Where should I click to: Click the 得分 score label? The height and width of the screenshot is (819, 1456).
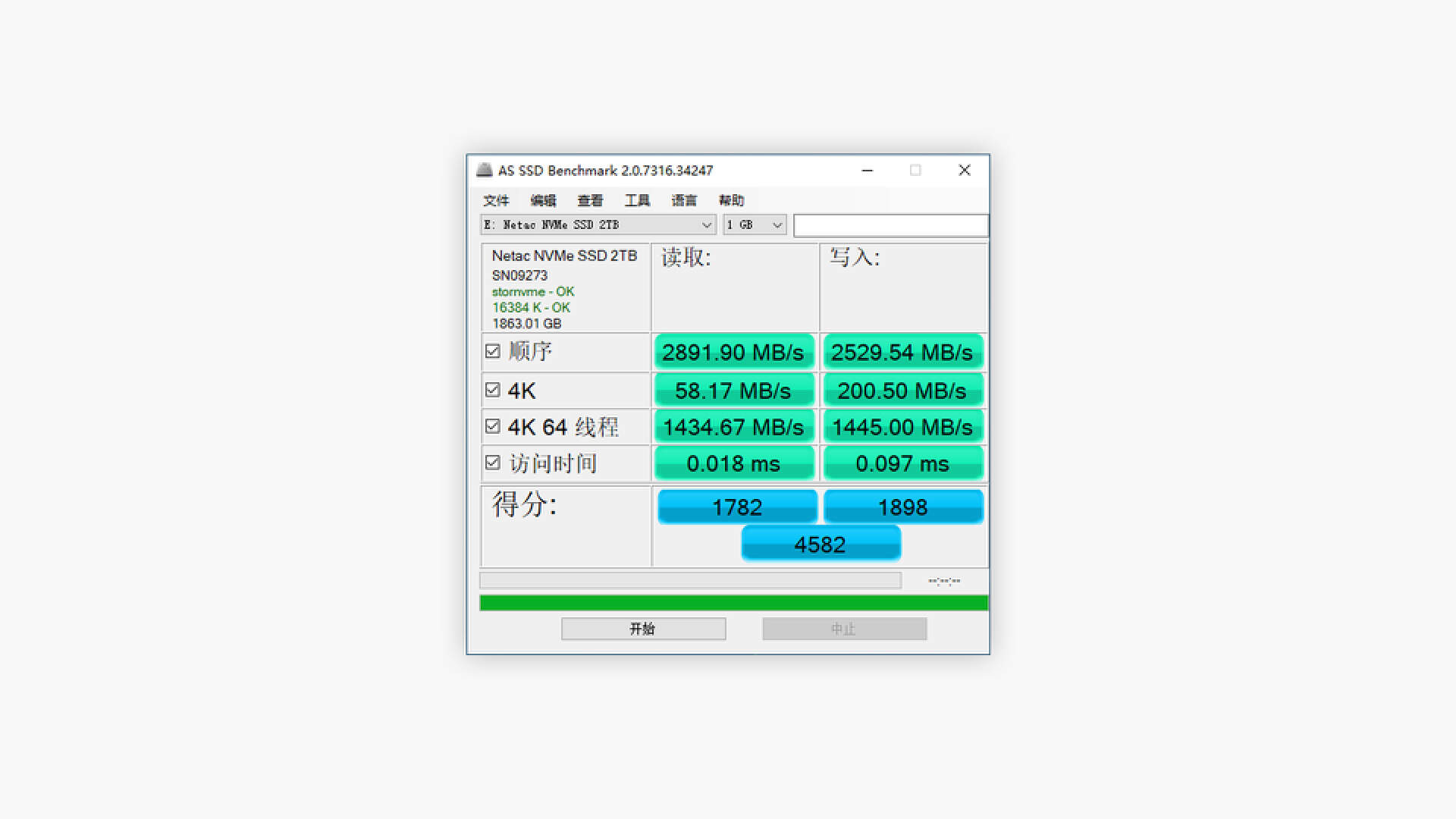(x=524, y=504)
